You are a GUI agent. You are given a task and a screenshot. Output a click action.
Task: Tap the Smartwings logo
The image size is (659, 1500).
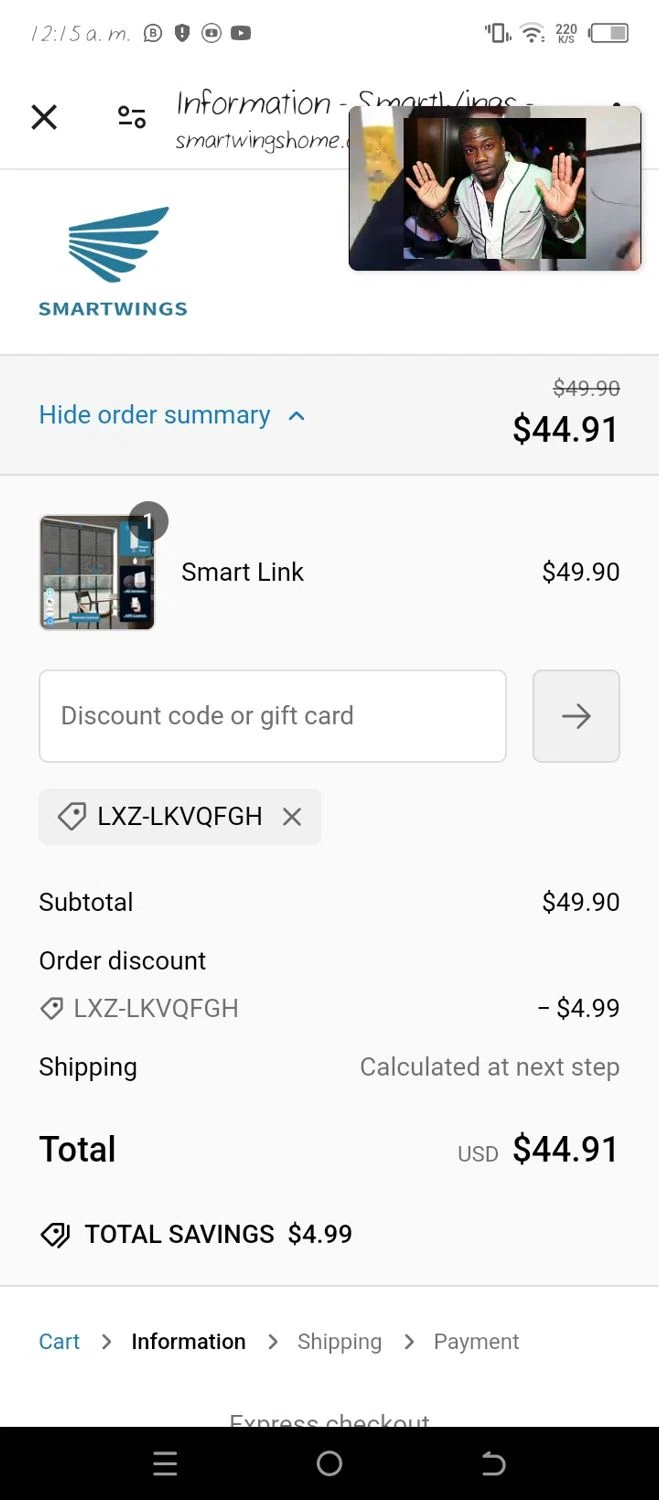pyautogui.click(x=113, y=262)
